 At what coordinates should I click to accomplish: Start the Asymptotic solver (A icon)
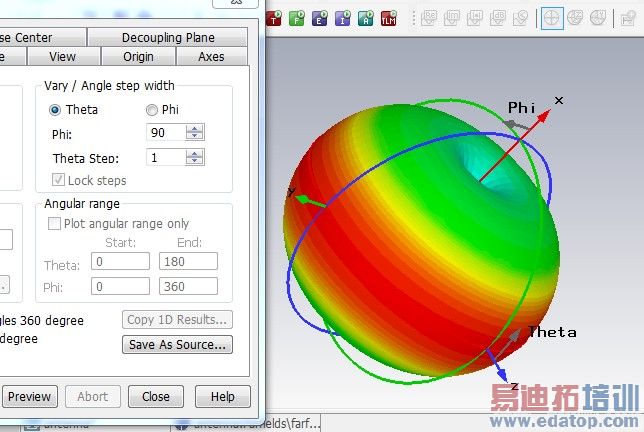[366, 18]
